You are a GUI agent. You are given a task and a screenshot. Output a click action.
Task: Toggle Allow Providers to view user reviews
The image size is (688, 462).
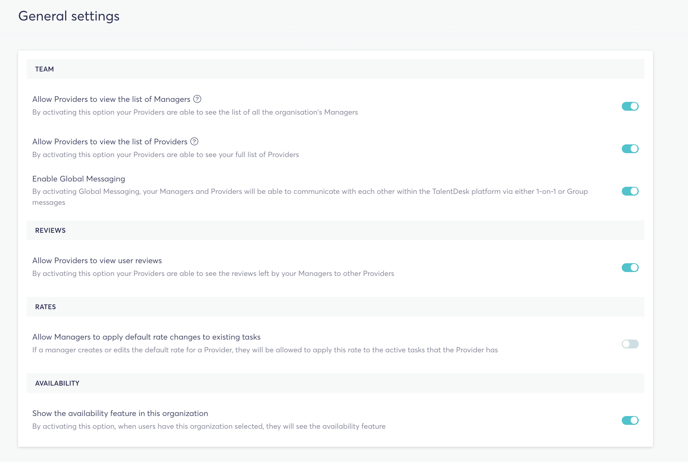pos(630,268)
